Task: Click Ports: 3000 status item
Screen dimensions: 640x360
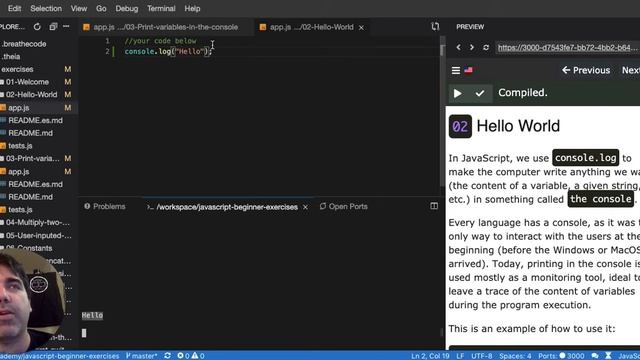Action: pos(561,356)
